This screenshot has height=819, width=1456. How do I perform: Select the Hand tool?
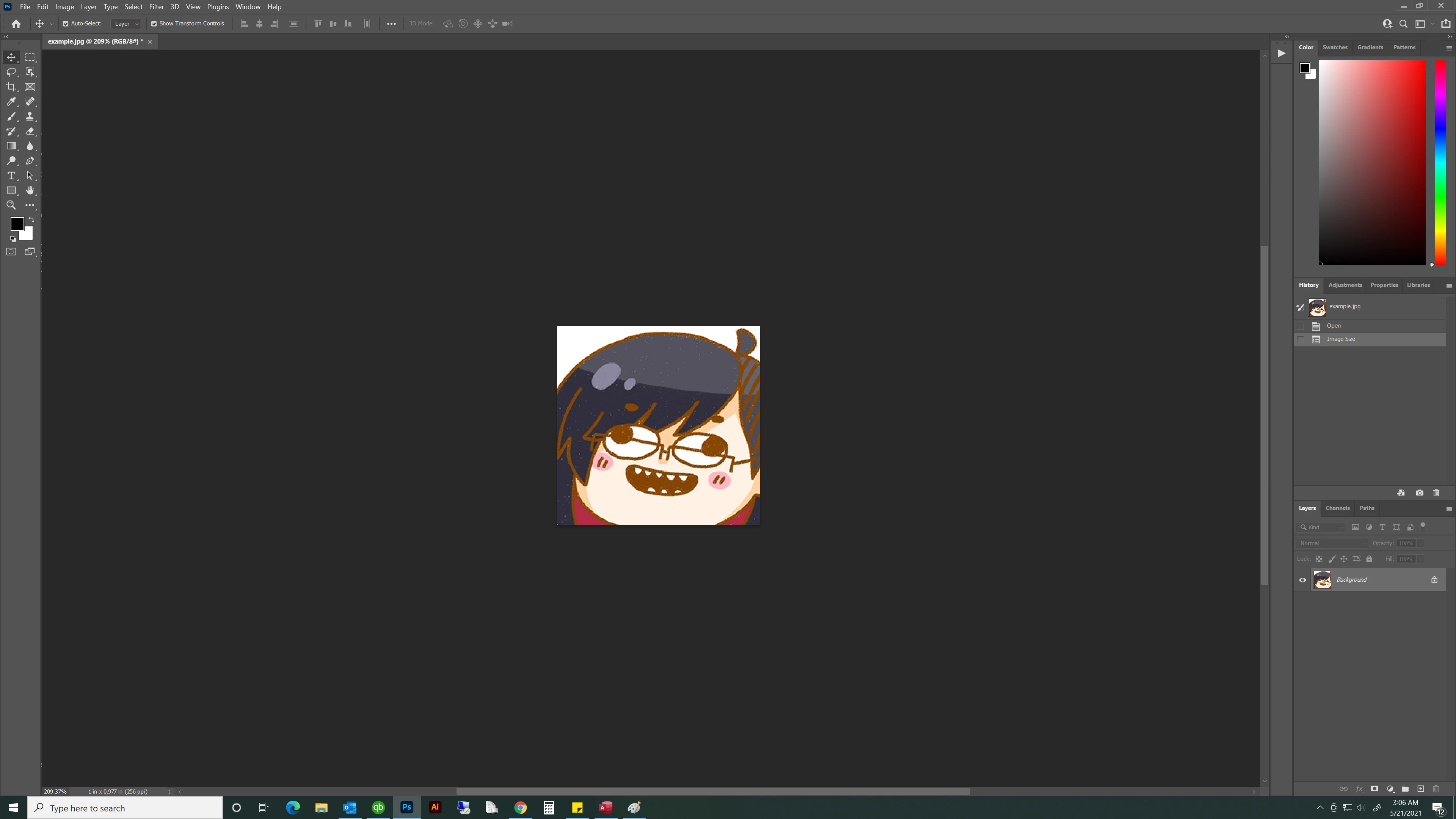point(30,190)
